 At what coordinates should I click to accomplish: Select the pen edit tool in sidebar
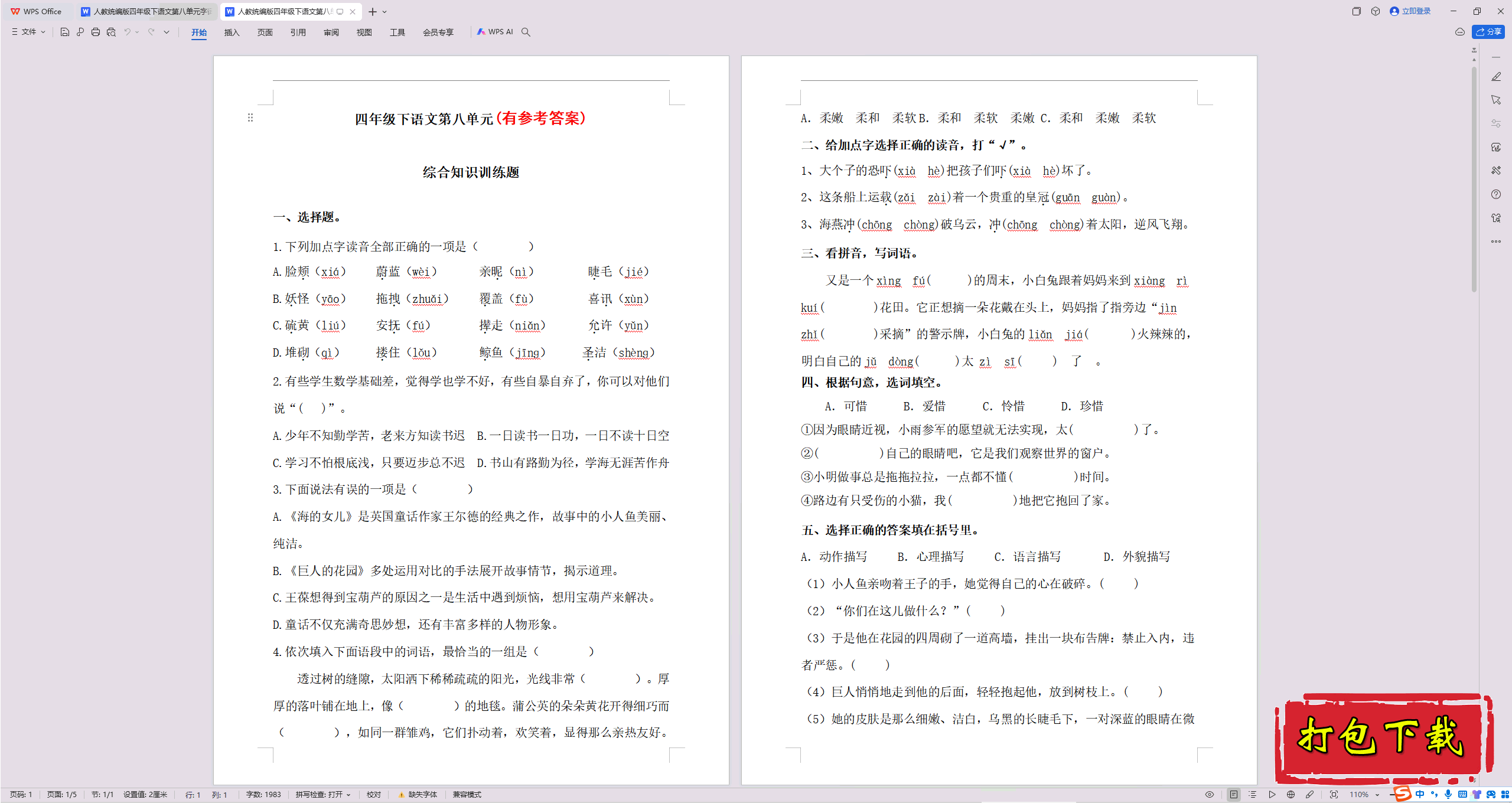(x=1495, y=77)
